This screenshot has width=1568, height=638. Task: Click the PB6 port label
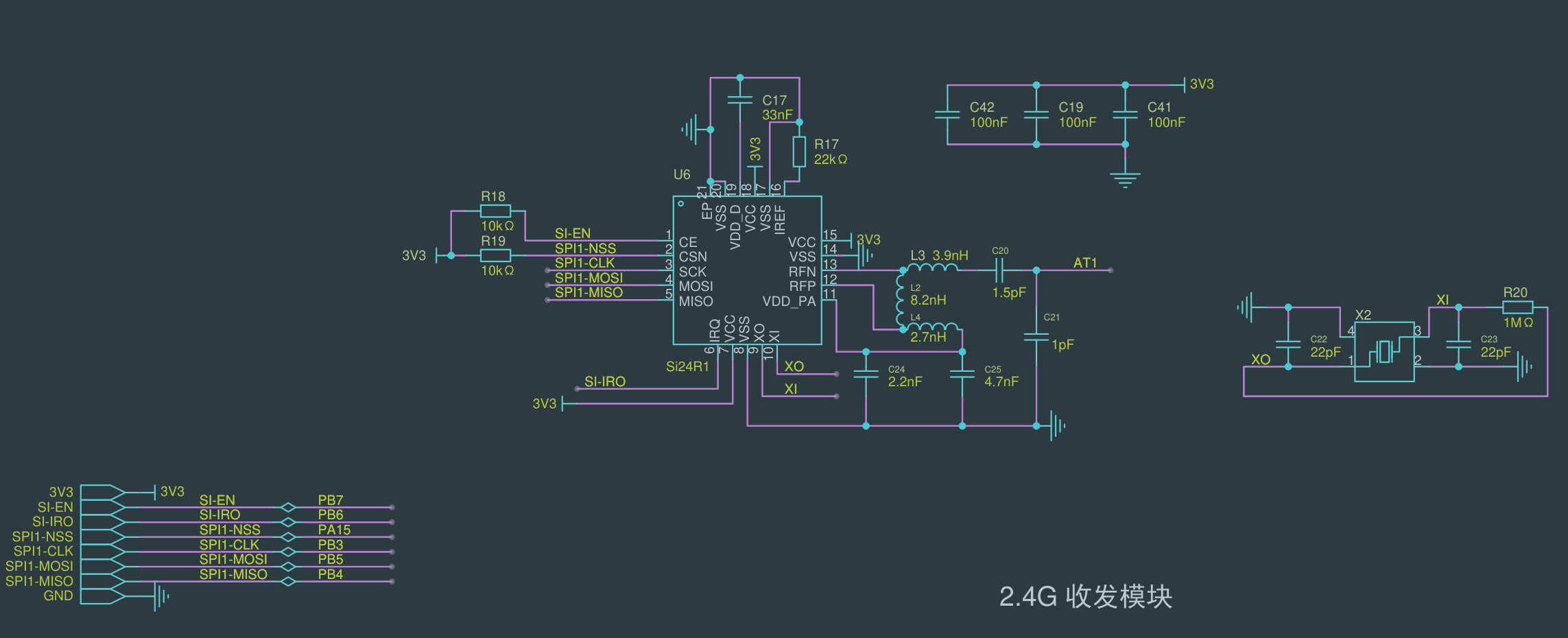(330, 515)
